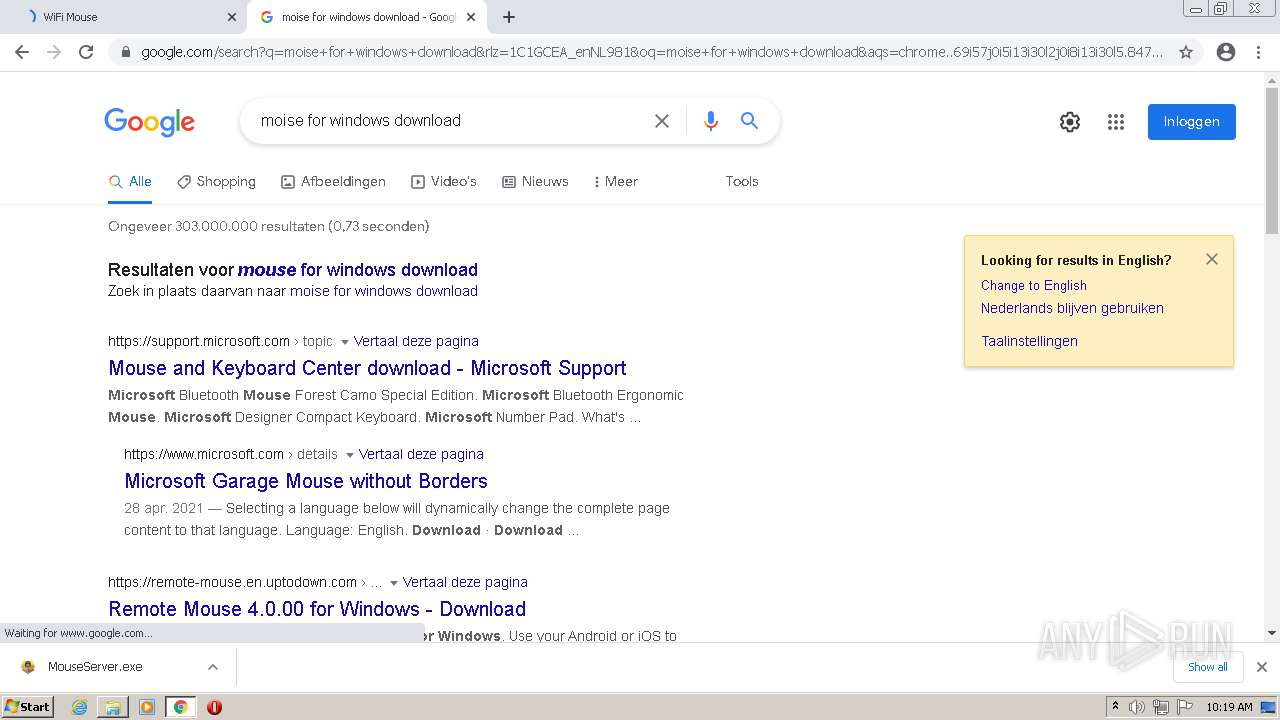Switch to the Video's tab

click(x=443, y=182)
